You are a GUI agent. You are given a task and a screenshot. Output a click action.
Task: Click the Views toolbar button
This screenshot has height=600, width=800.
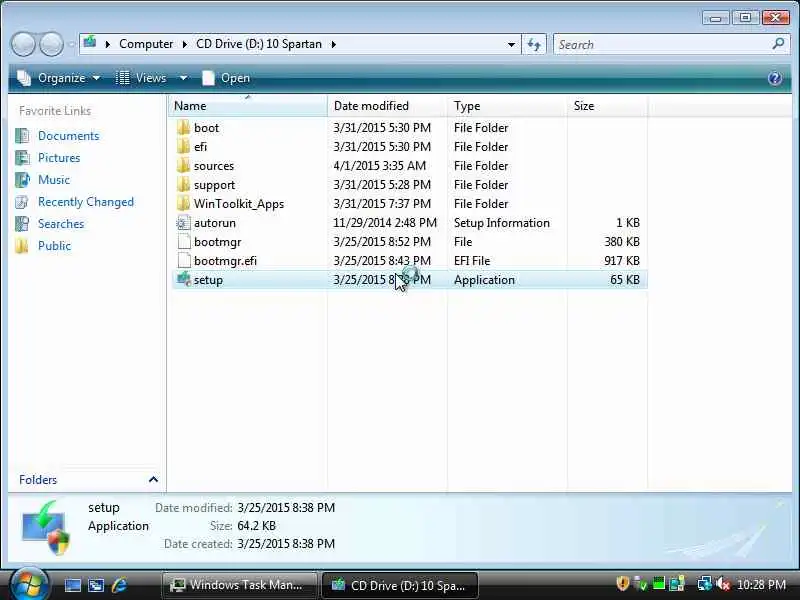click(141, 78)
